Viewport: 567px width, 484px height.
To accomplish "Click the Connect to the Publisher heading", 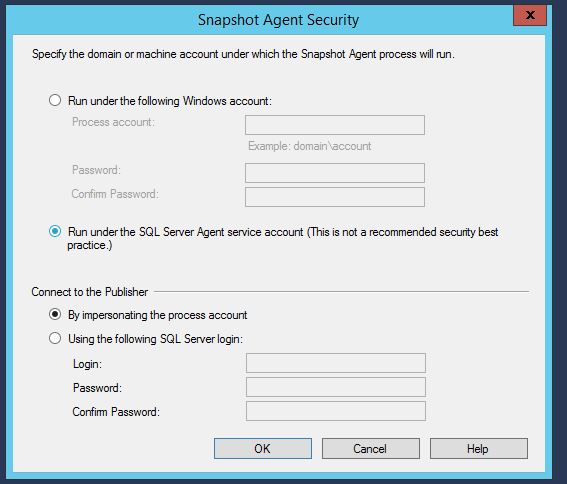I will (x=90, y=292).
